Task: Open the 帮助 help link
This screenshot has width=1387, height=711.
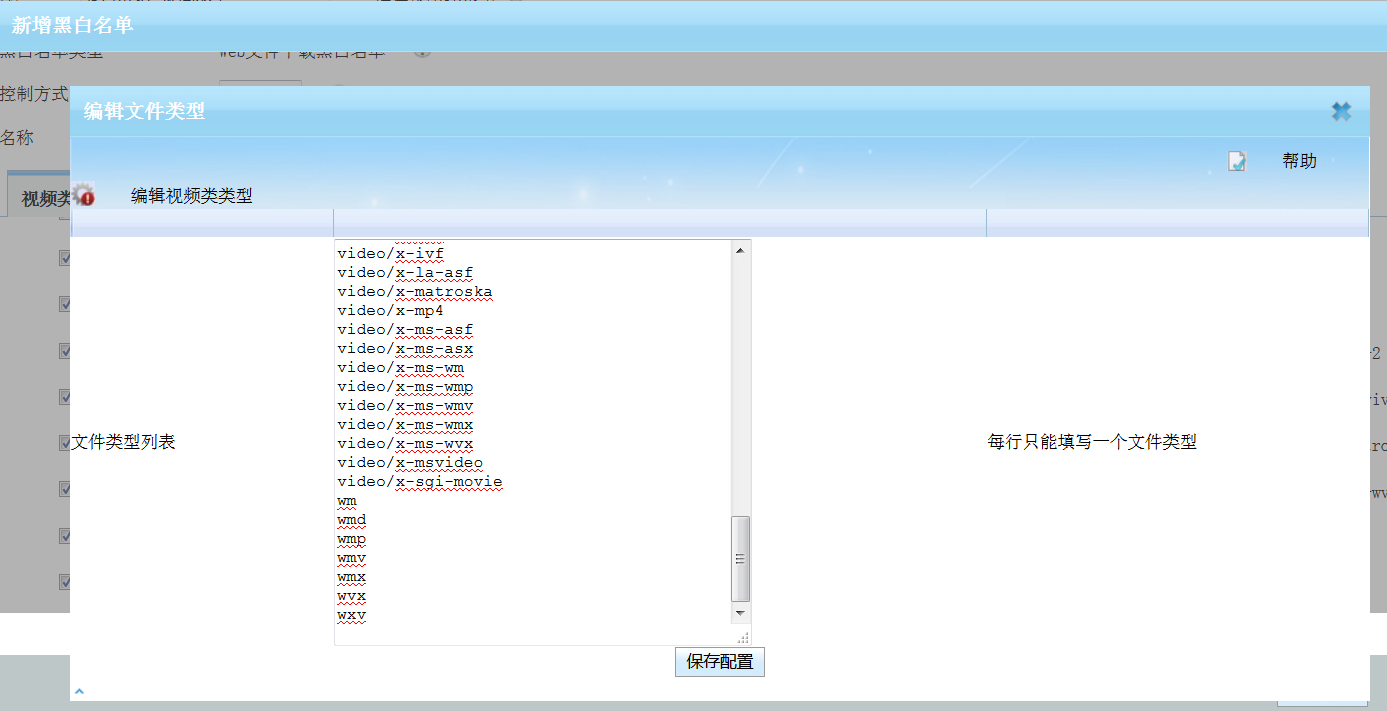Action: 1299,161
